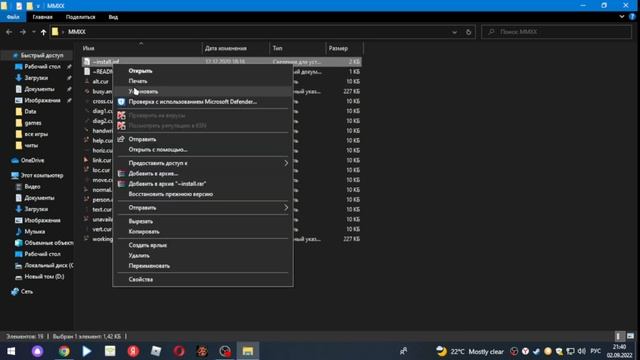Viewport: 640px width, 360px height.
Task: Select Копировать in the context menu
Action: (x=144, y=231)
